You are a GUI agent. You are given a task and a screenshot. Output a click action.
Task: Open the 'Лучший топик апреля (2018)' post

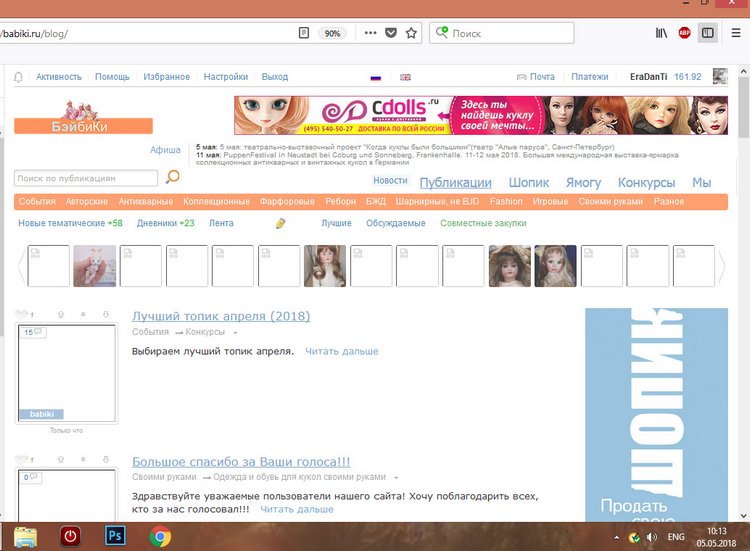pyautogui.click(x=221, y=316)
